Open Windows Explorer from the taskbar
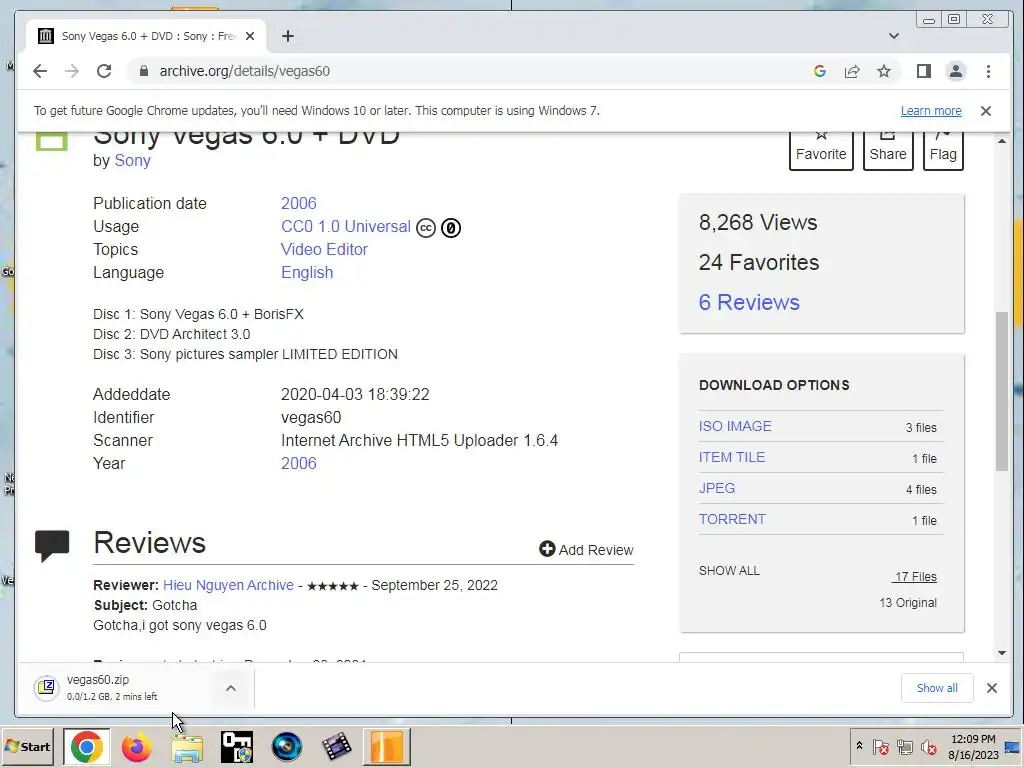The width and height of the screenshot is (1024, 768). click(x=187, y=748)
